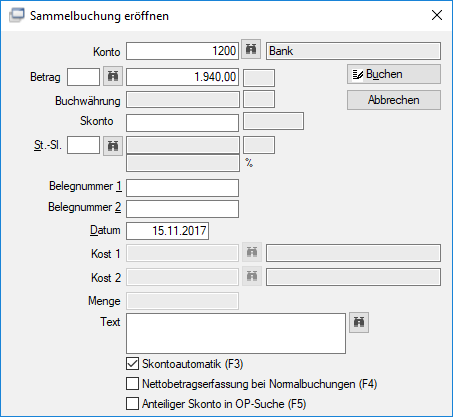The width and height of the screenshot is (453, 417).
Task: Click the window icon in the title bar
Action: coord(17,15)
